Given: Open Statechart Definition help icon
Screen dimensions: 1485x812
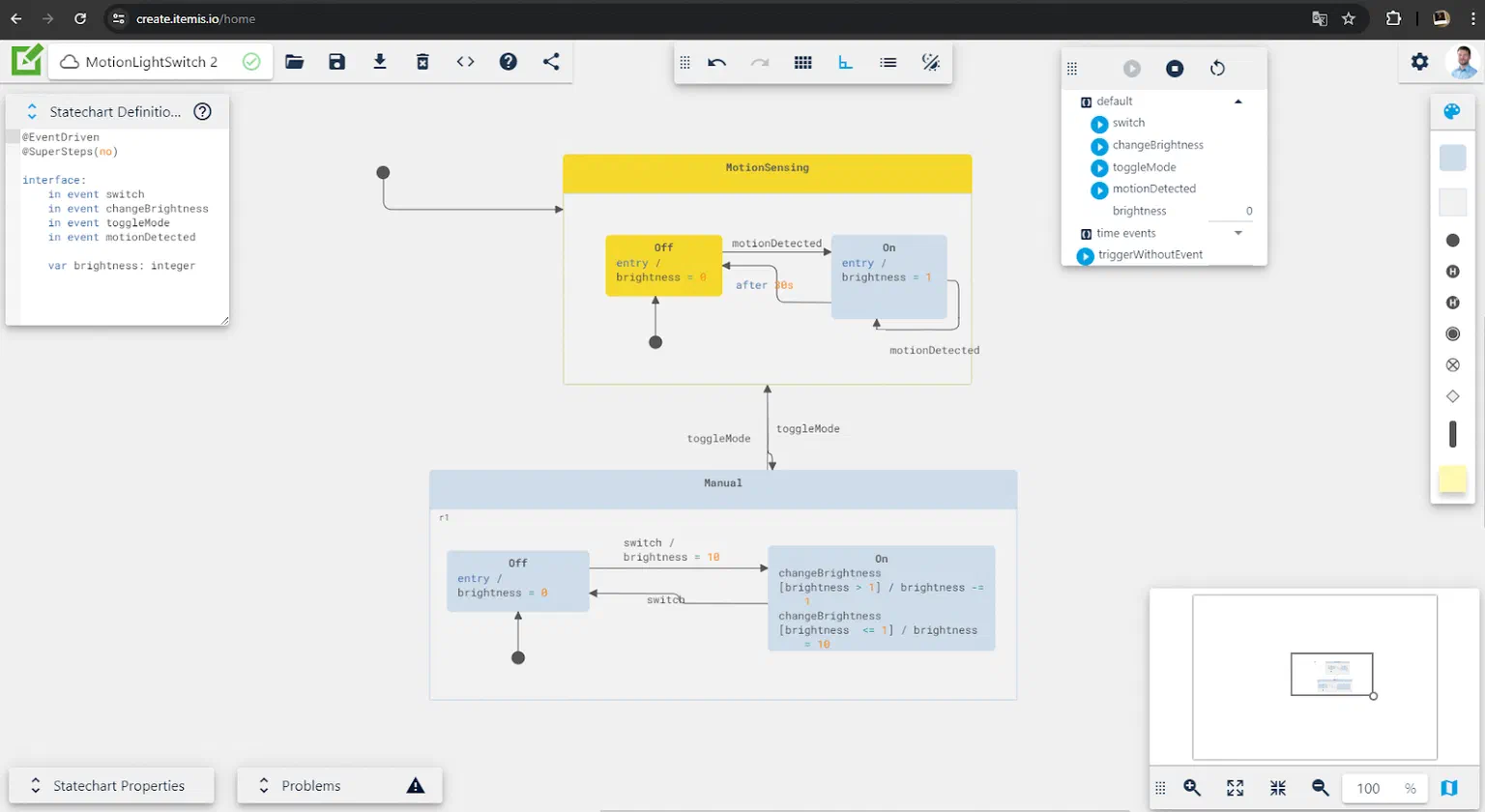Looking at the screenshot, I should click(203, 111).
